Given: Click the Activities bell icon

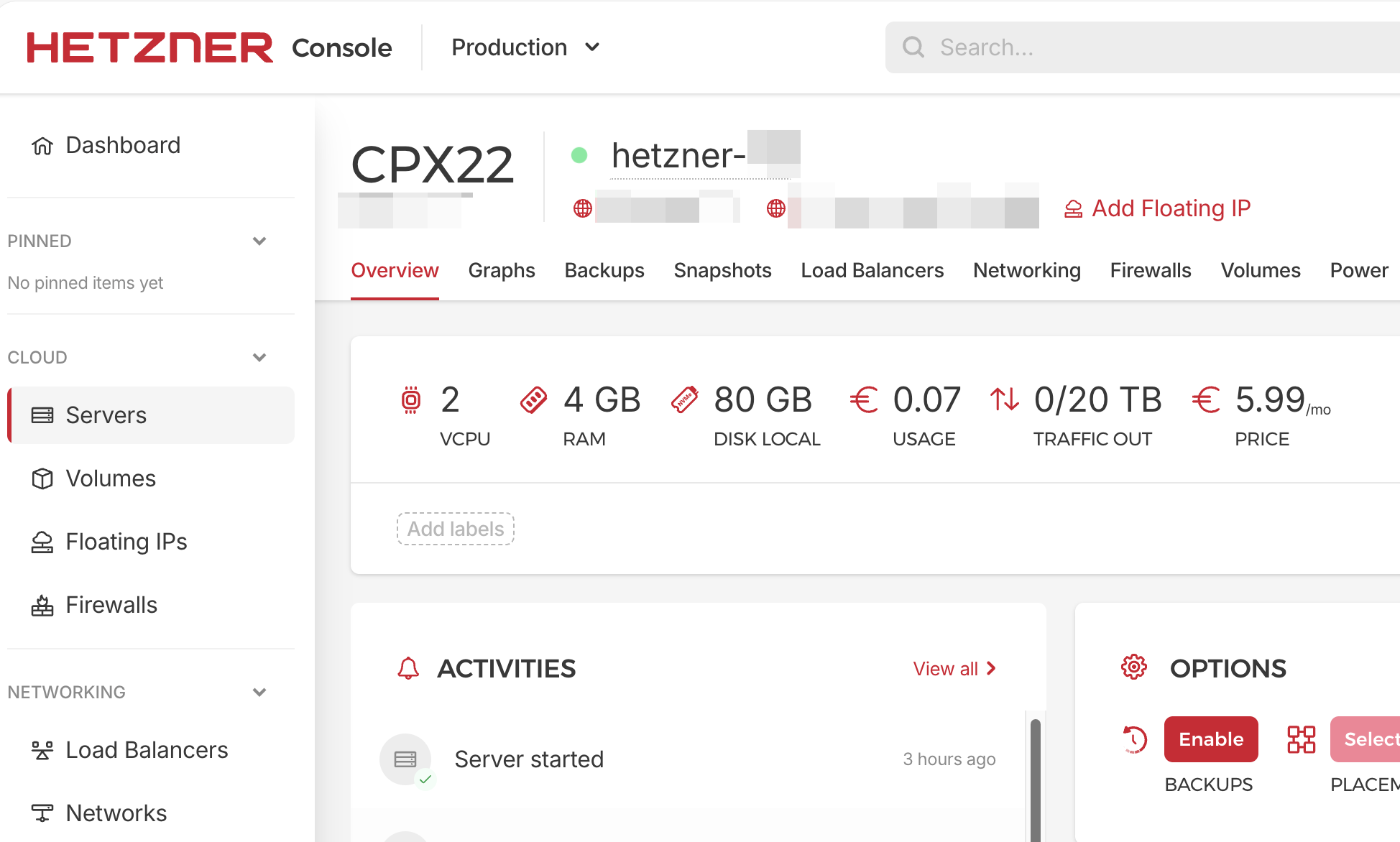Looking at the screenshot, I should pyautogui.click(x=408, y=669).
